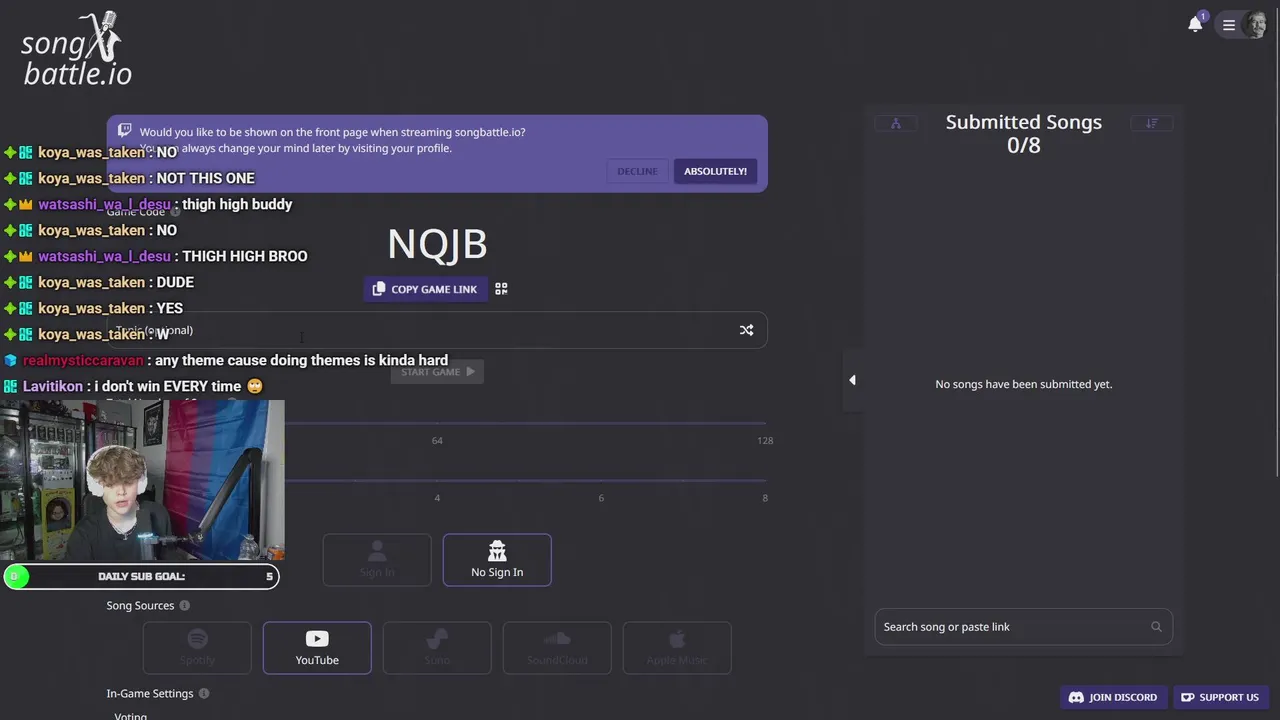Viewport: 1280px width, 720px height.
Task: Click the Daily Sub Goal bar
Action: click(x=141, y=577)
